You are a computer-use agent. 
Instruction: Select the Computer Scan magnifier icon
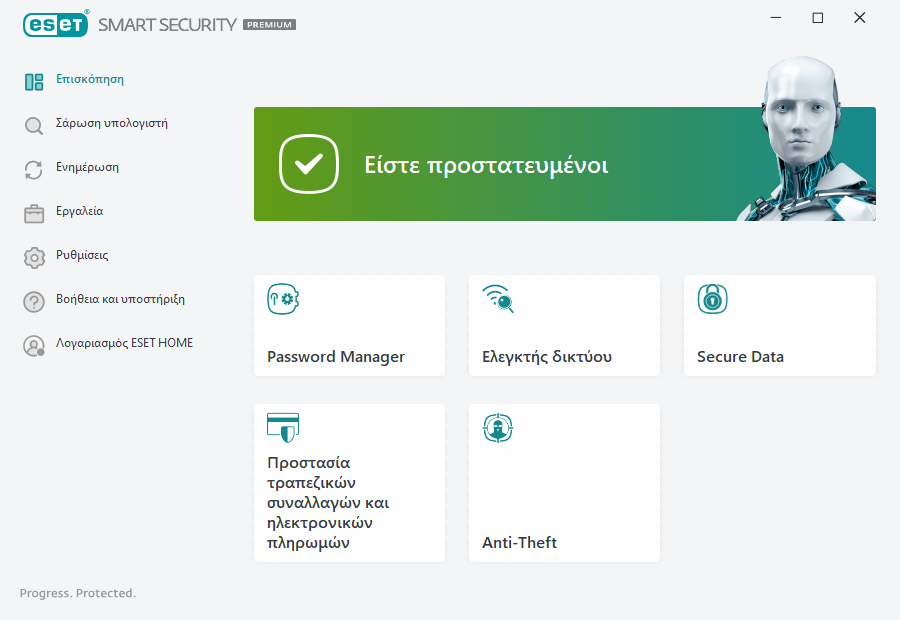(x=33, y=124)
